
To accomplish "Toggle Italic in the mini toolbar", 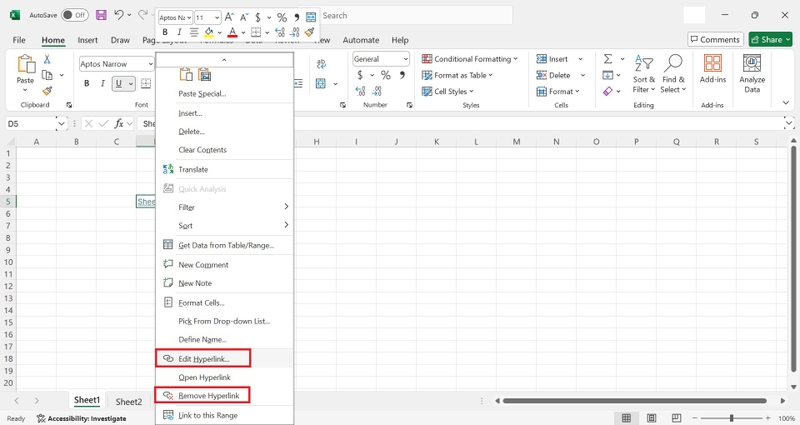I will click(179, 32).
